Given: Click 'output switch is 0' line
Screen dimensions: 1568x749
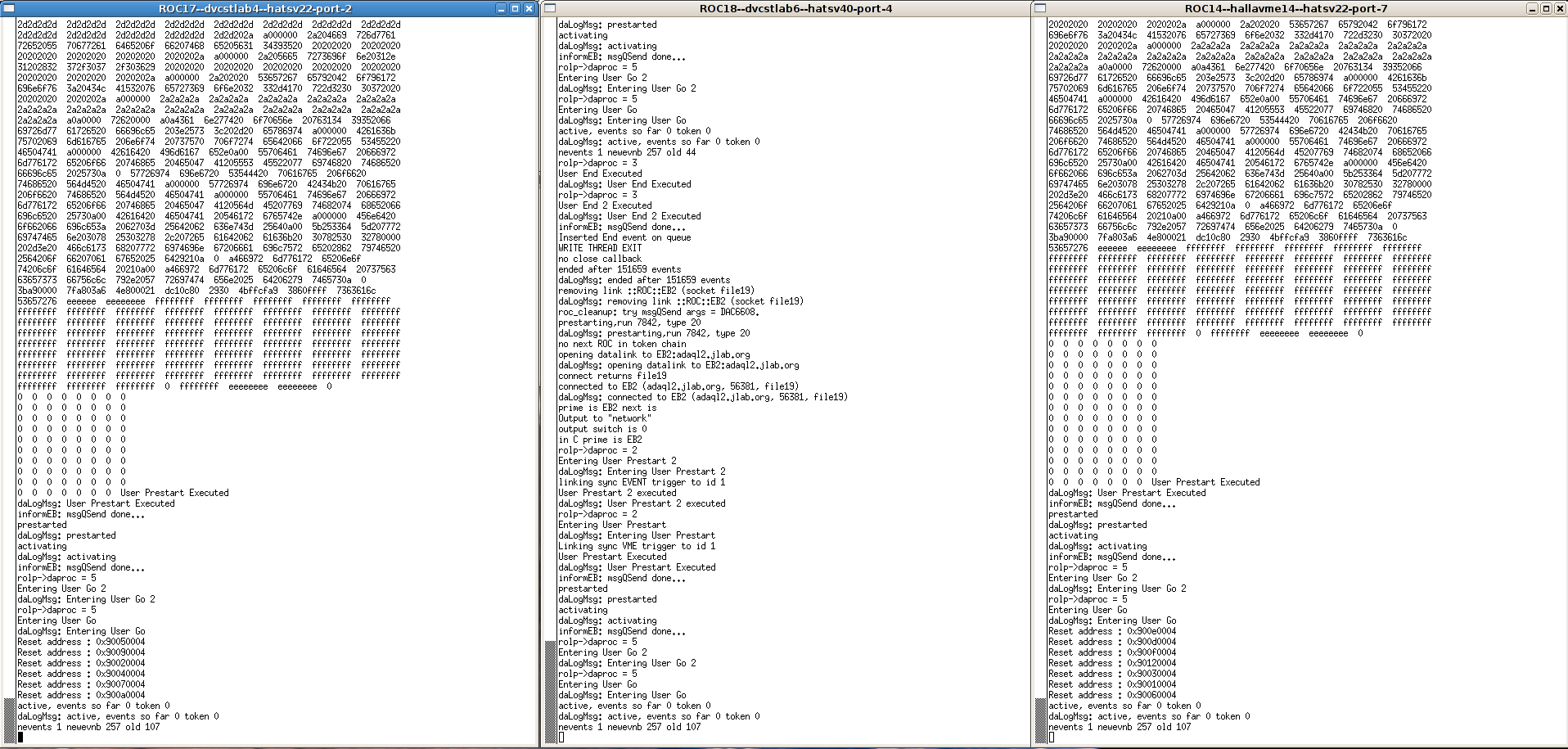Looking at the screenshot, I should click(x=602, y=429).
